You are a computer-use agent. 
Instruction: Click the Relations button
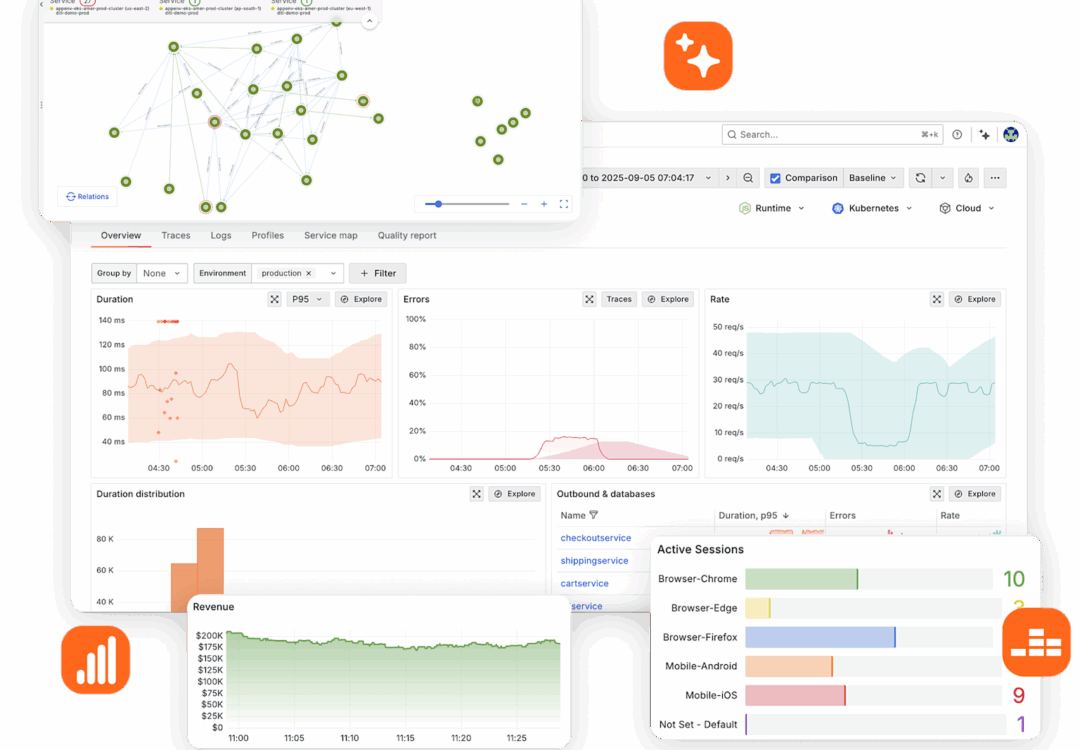coord(87,197)
